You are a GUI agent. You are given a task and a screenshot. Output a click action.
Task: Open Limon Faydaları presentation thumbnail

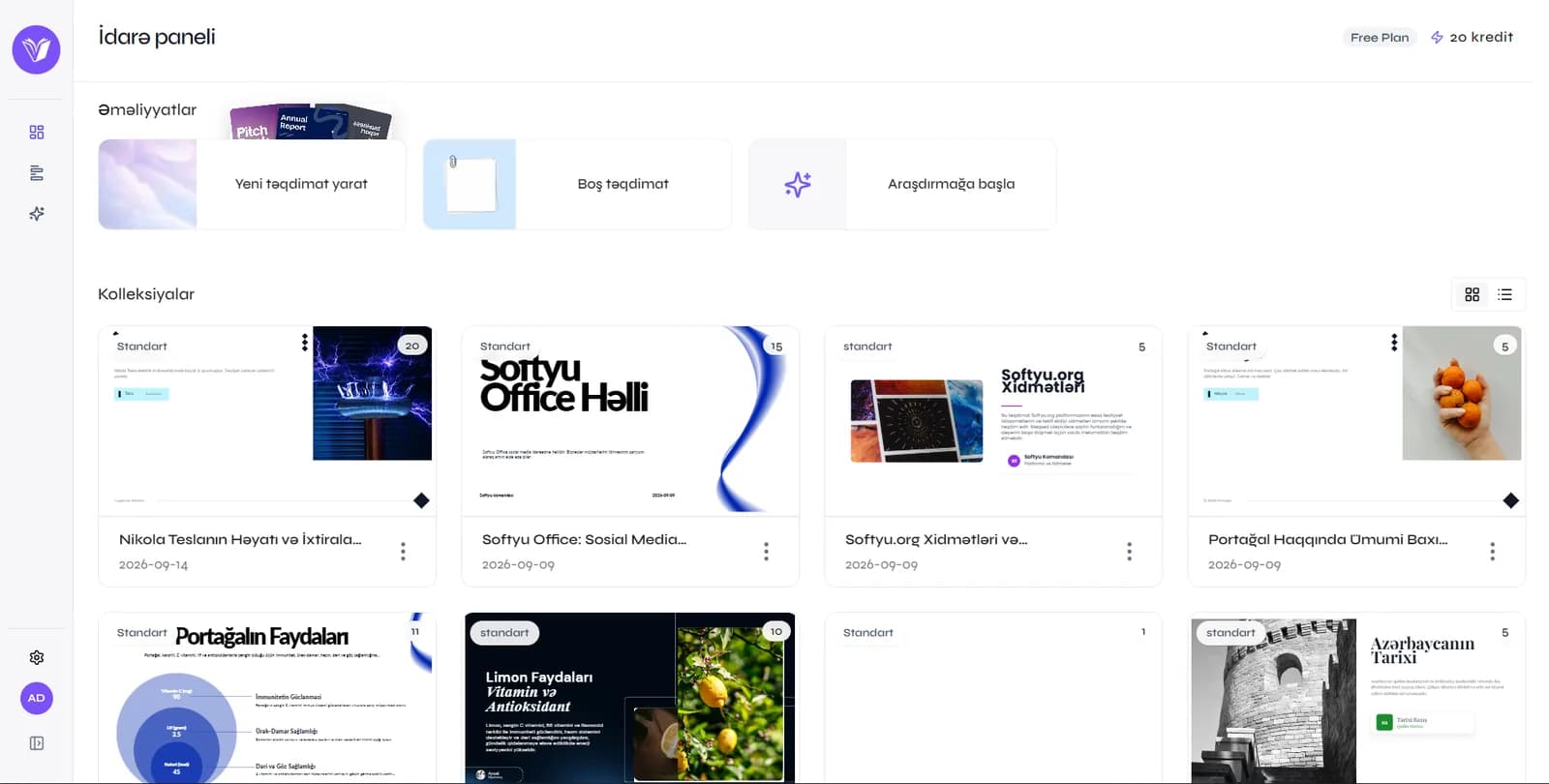[x=630, y=697]
